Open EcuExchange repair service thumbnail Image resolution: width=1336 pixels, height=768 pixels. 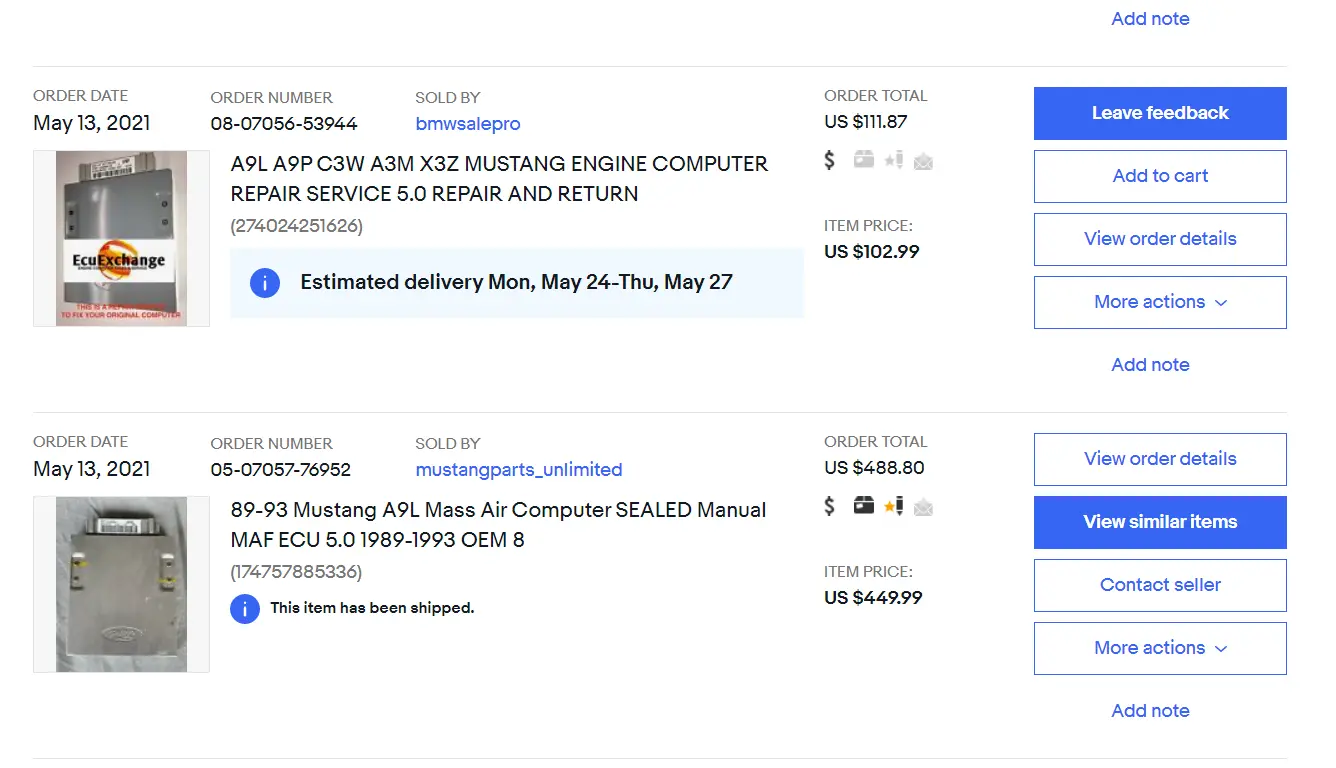pyautogui.click(x=121, y=238)
